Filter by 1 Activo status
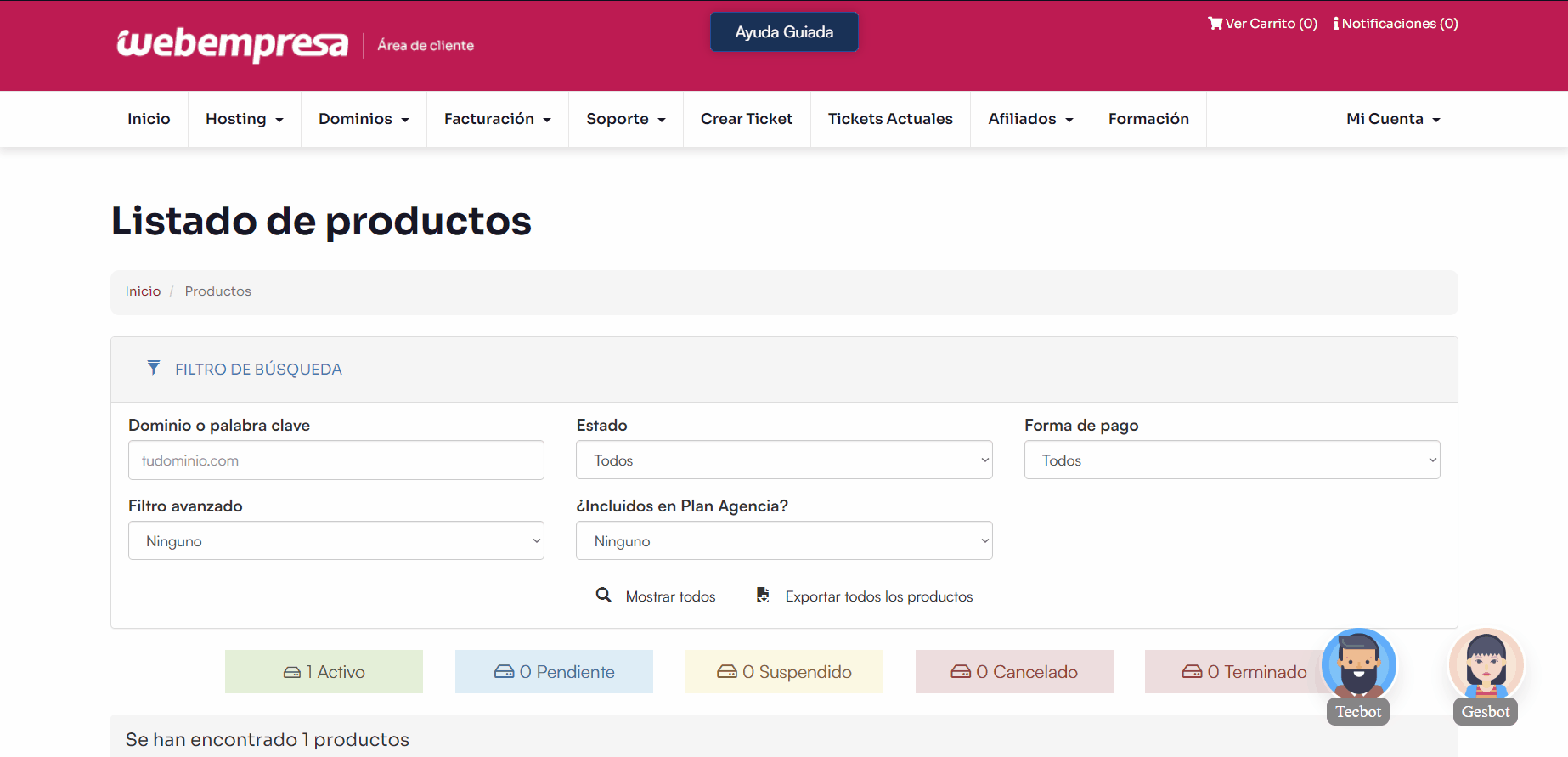1568x757 pixels. click(324, 672)
